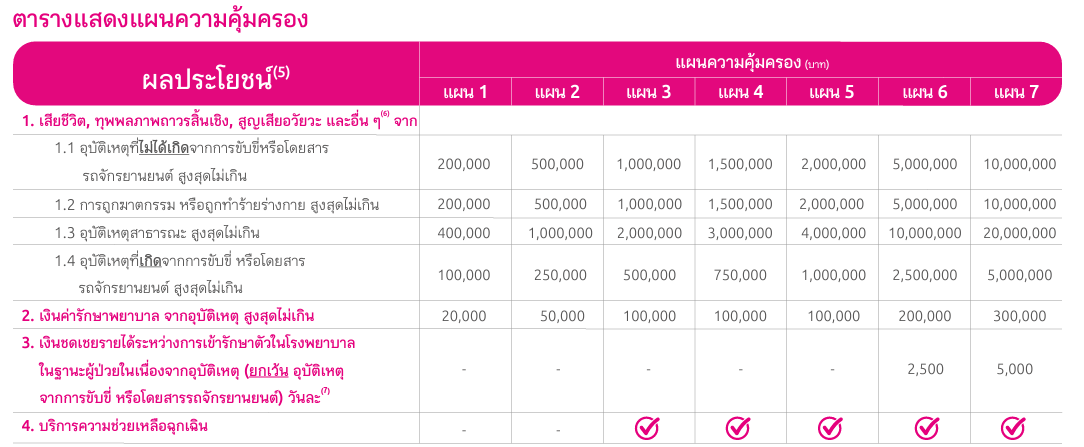Click the แผนความคุ้มครอง (บาท) header
The width and height of the screenshot is (1084, 447).
tap(740, 62)
